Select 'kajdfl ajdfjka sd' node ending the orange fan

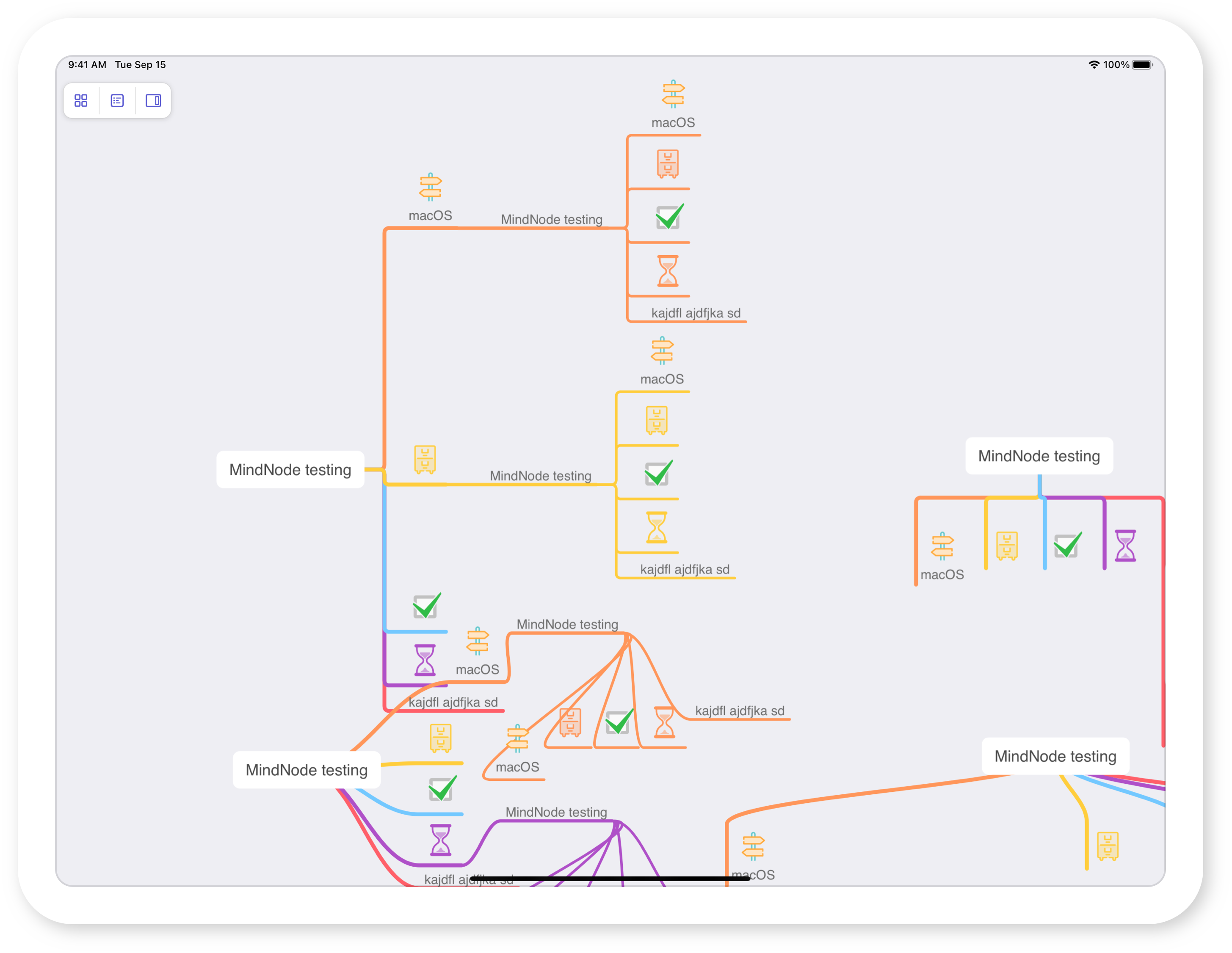point(740,711)
